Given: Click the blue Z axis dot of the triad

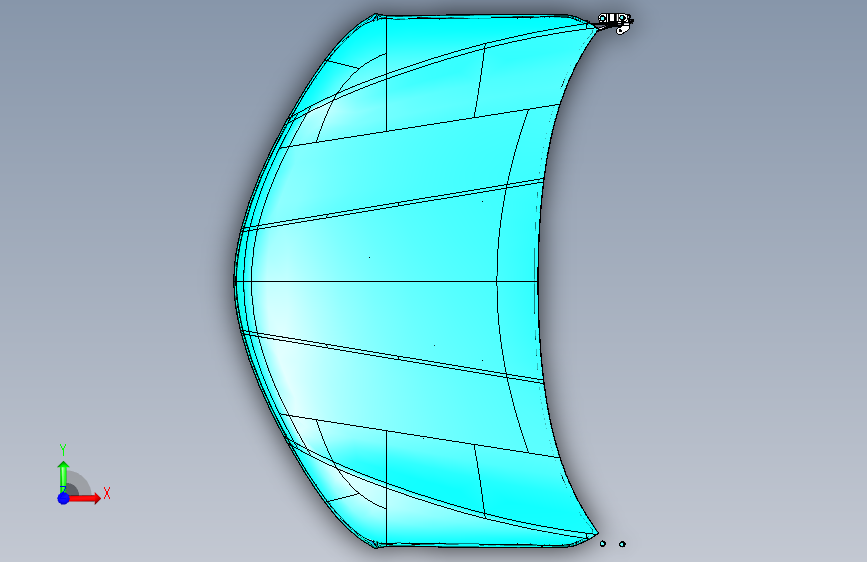Looking at the screenshot, I should click(64, 498).
